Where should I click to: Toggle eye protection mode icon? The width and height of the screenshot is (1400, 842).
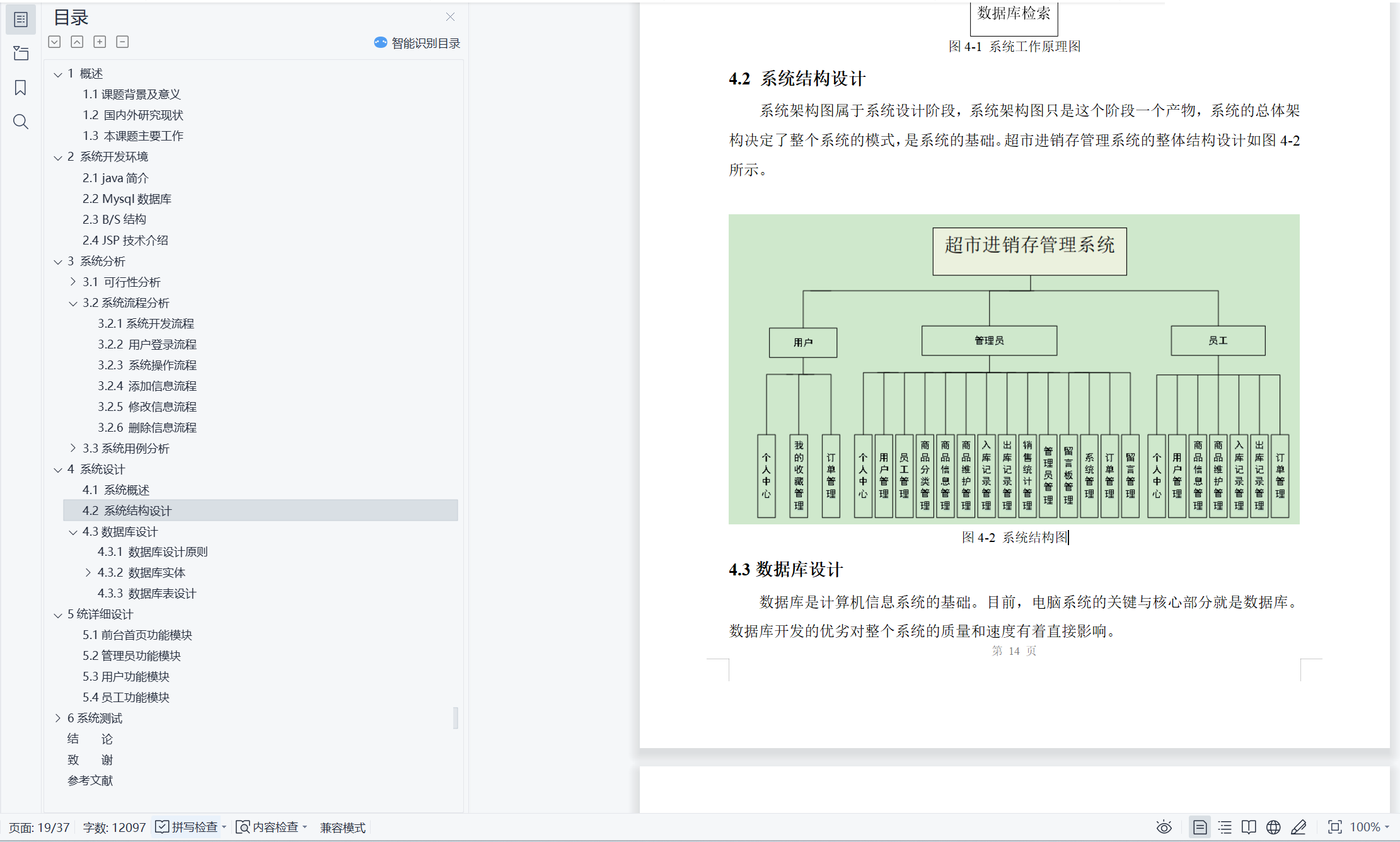tap(1164, 827)
